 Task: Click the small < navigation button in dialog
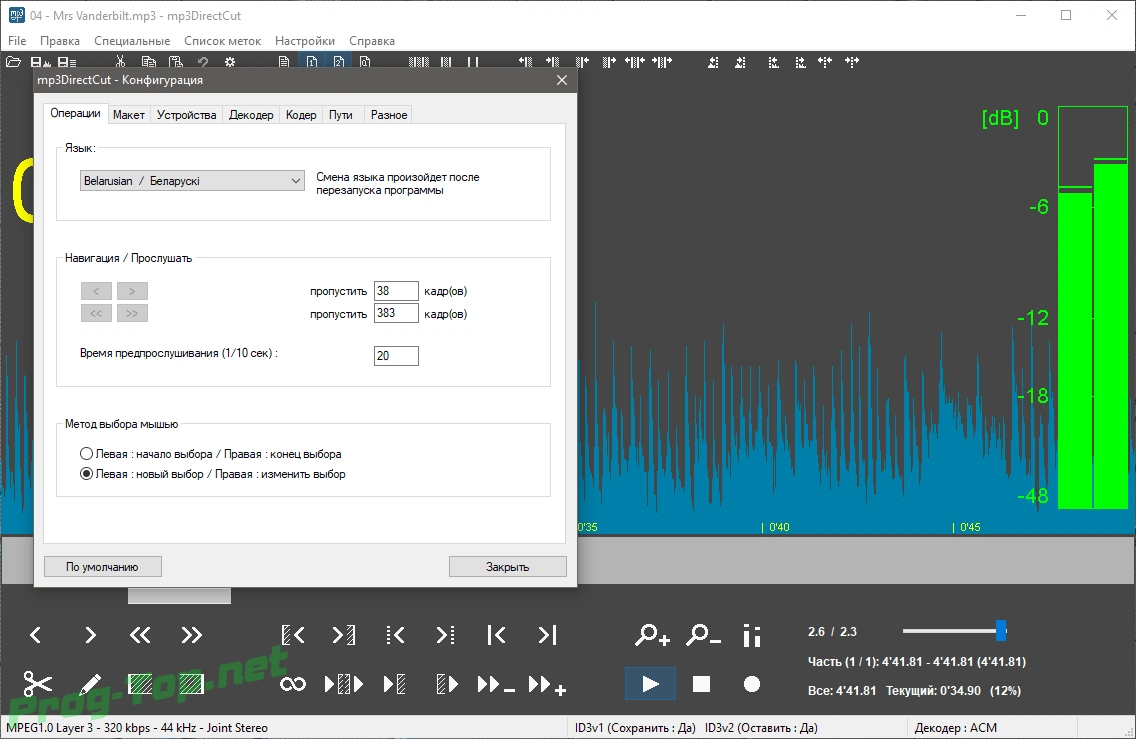click(96, 291)
